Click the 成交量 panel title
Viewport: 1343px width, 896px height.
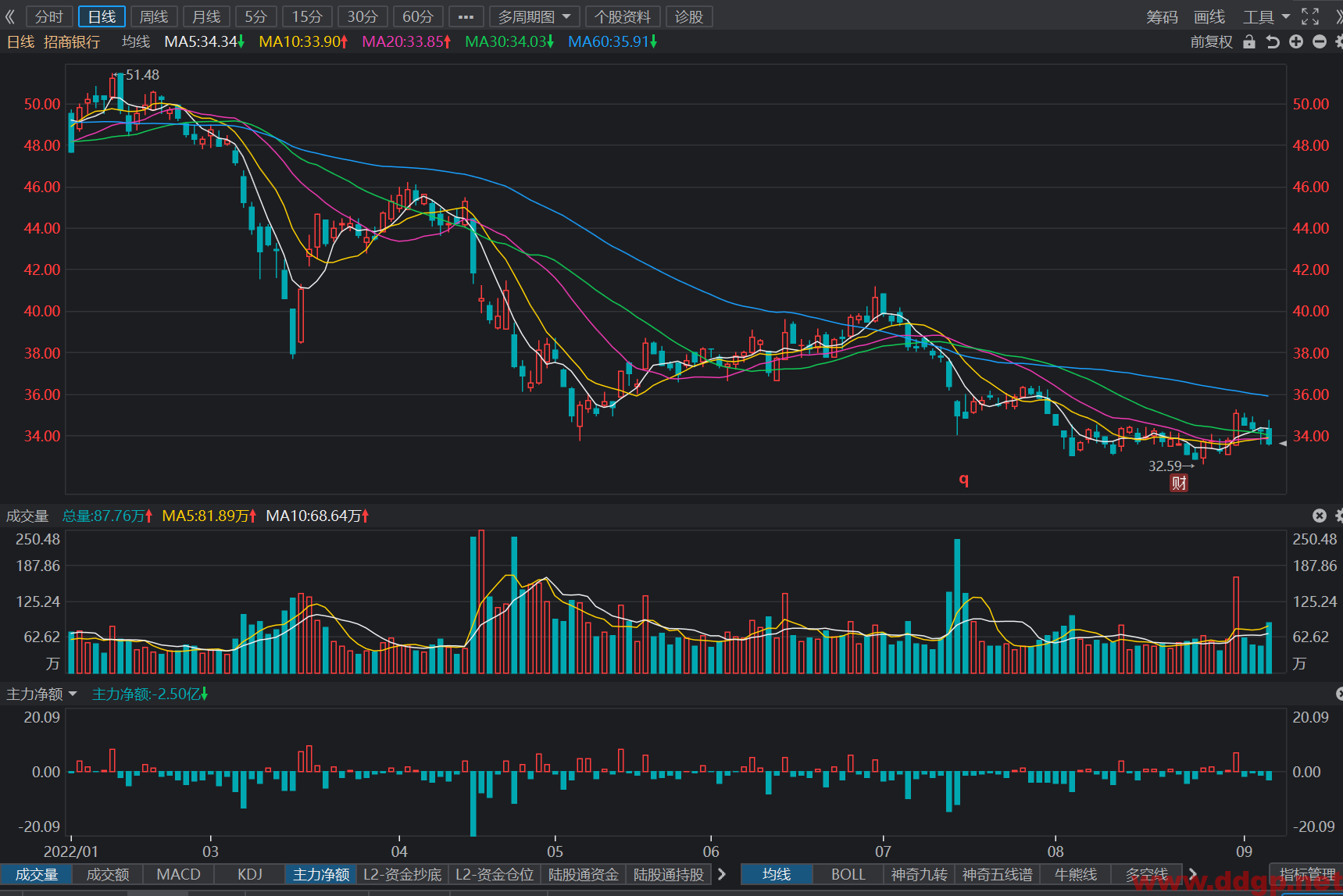pos(27,516)
